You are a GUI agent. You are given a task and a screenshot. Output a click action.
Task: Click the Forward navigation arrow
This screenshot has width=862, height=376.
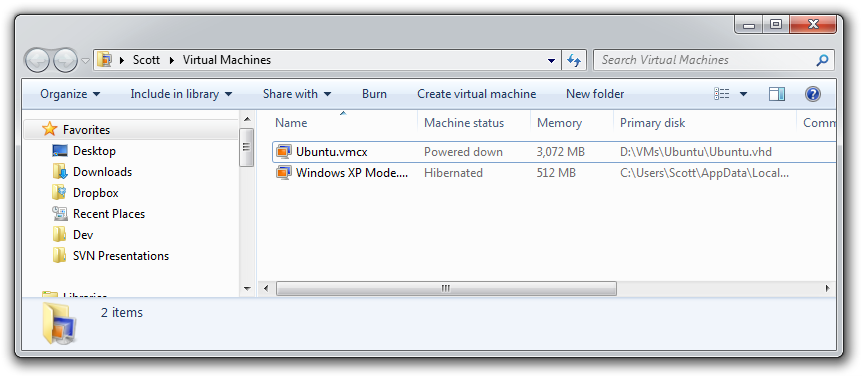point(65,60)
